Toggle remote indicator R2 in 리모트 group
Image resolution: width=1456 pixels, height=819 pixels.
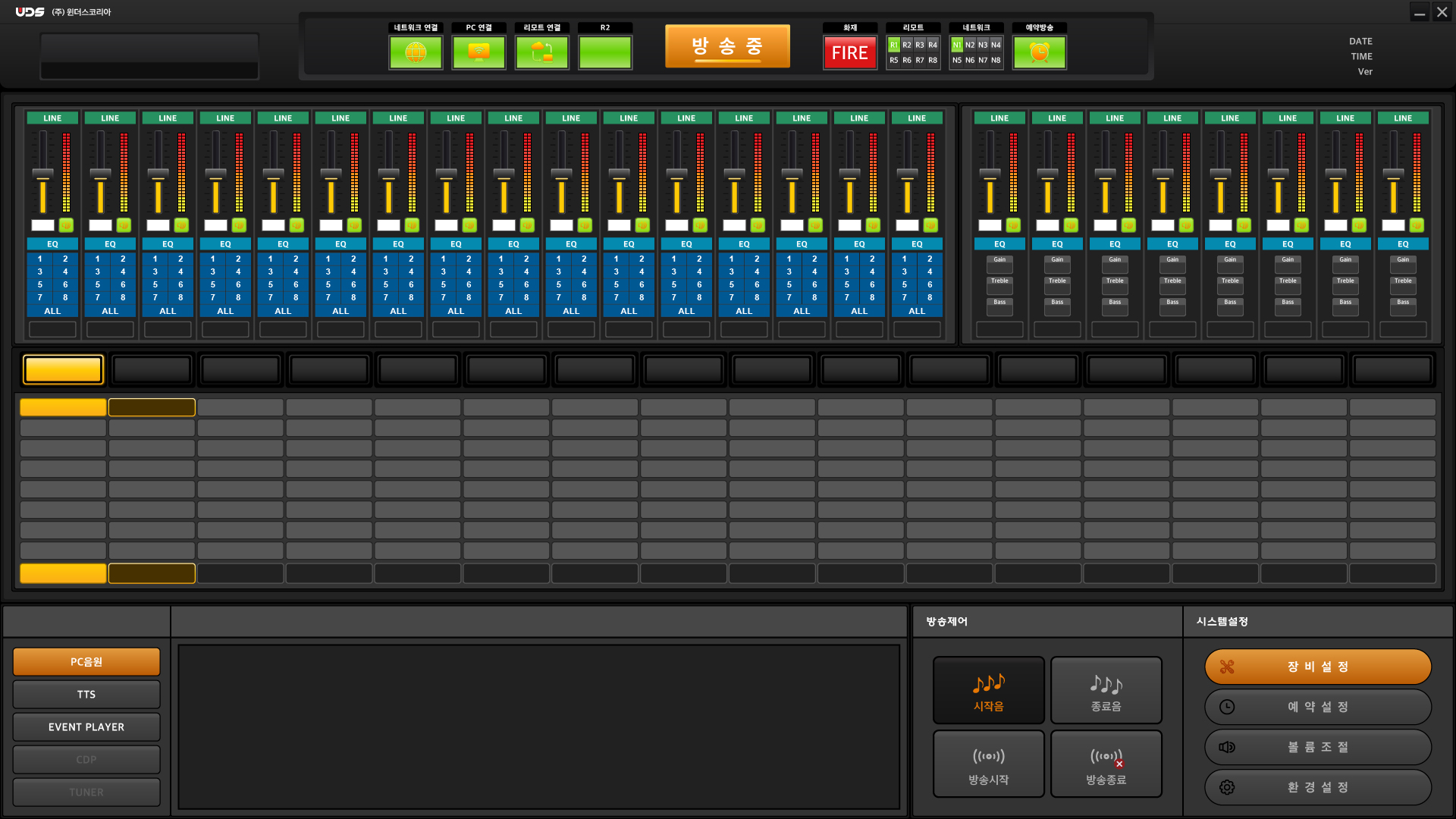[907, 45]
